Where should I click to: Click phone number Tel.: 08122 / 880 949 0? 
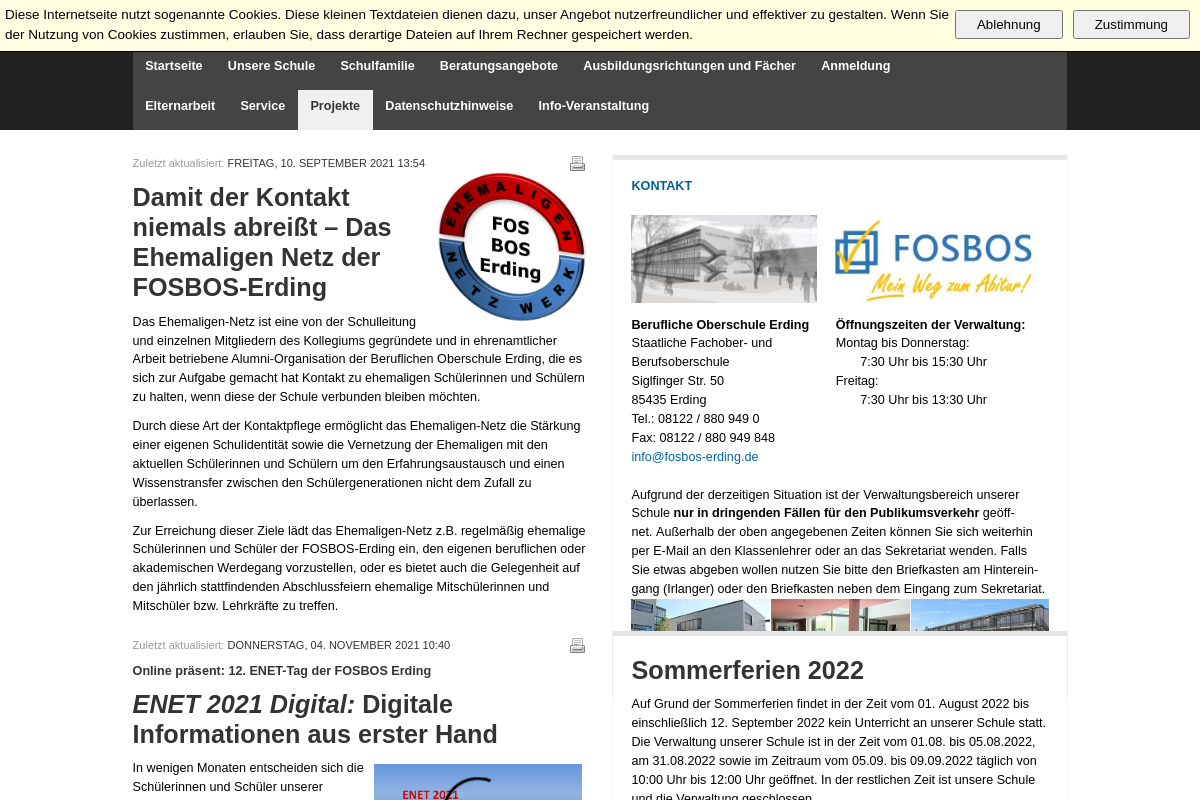pyautogui.click(x=695, y=419)
